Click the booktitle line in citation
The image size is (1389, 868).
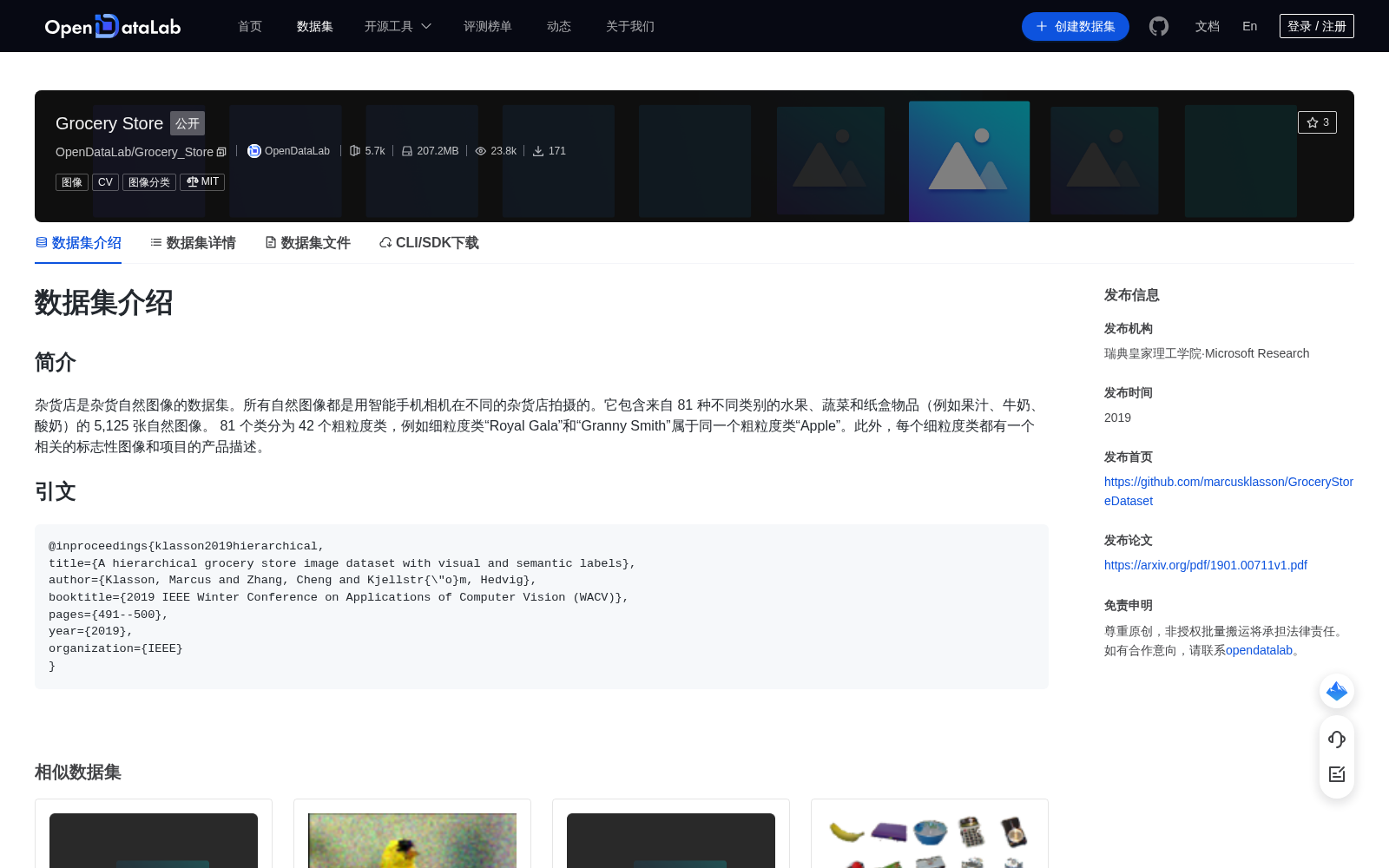pyautogui.click(x=339, y=597)
